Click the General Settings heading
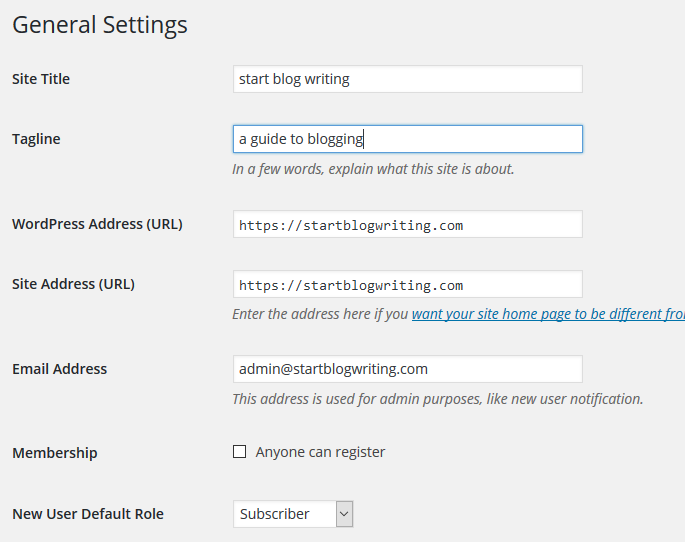Image resolution: width=685 pixels, height=542 pixels. 100,25
